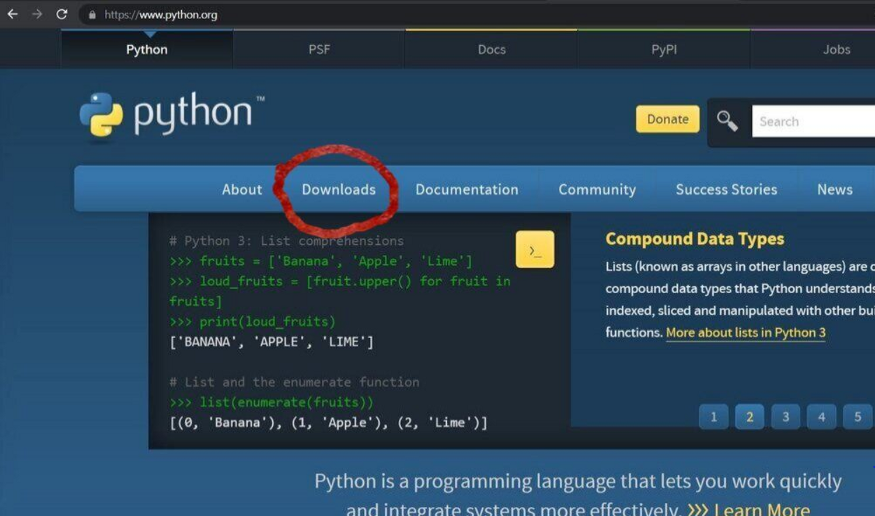Open the PyPI tab
875x516 pixels.
click(664, 49)
